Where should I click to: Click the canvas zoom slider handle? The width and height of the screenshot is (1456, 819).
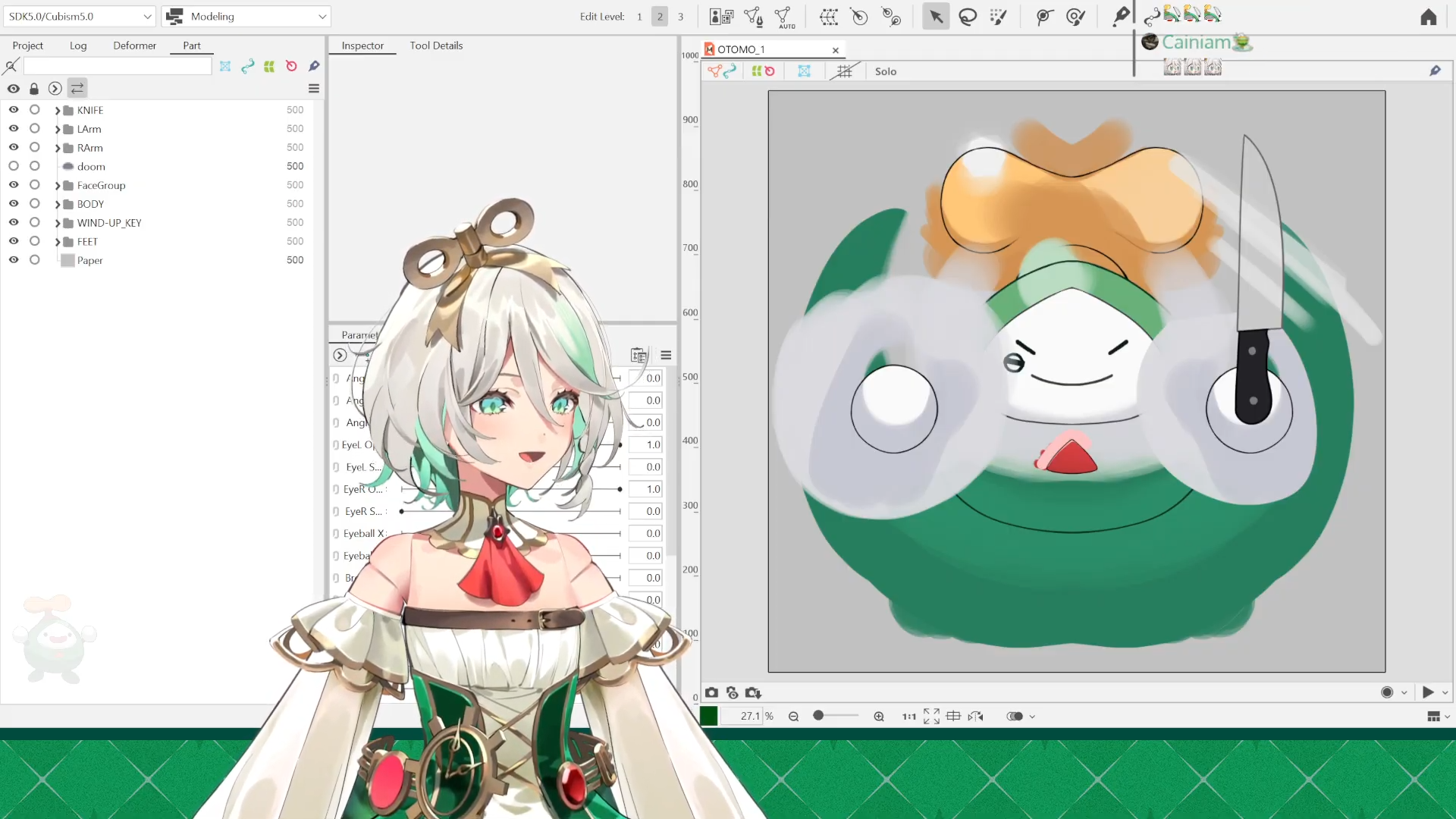click(x=818, y=715)
